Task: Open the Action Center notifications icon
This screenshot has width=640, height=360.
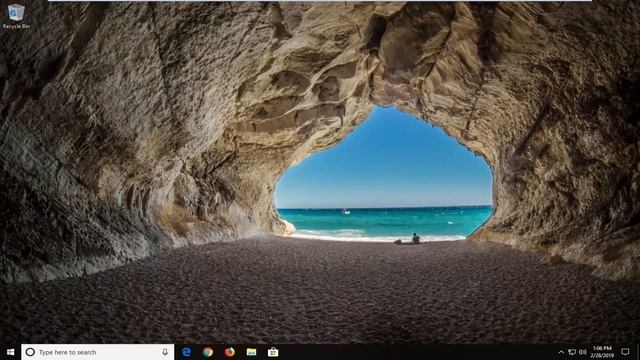Action: click(625, 352)
